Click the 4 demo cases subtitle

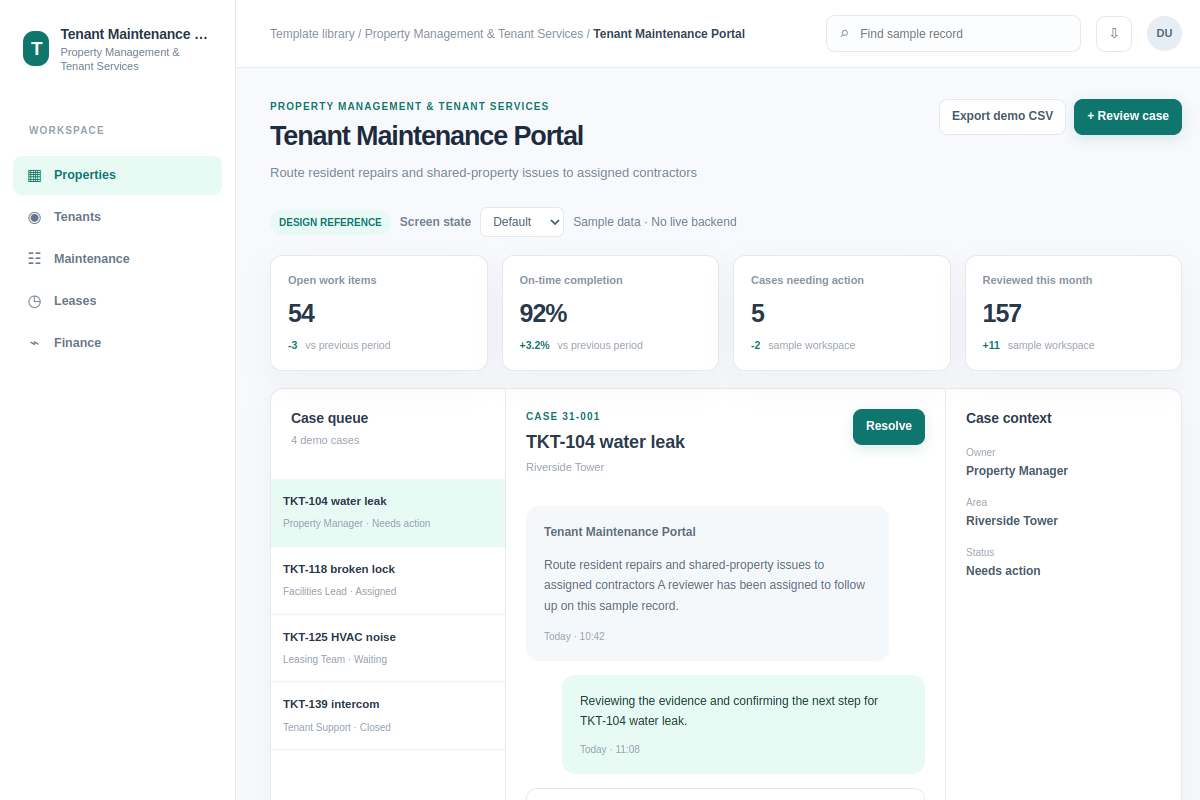pos(325,440)
